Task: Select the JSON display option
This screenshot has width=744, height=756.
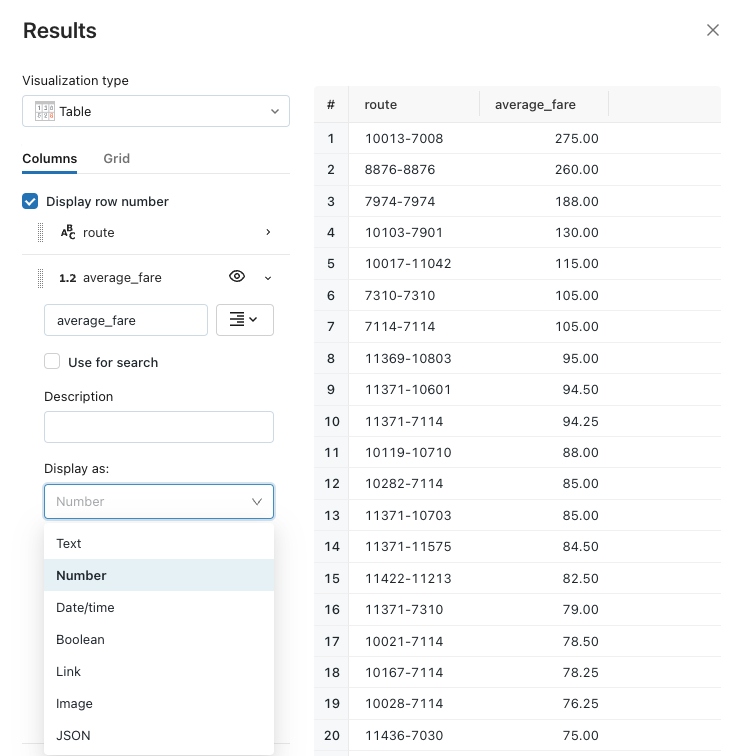Action: (x=73, y=735)
